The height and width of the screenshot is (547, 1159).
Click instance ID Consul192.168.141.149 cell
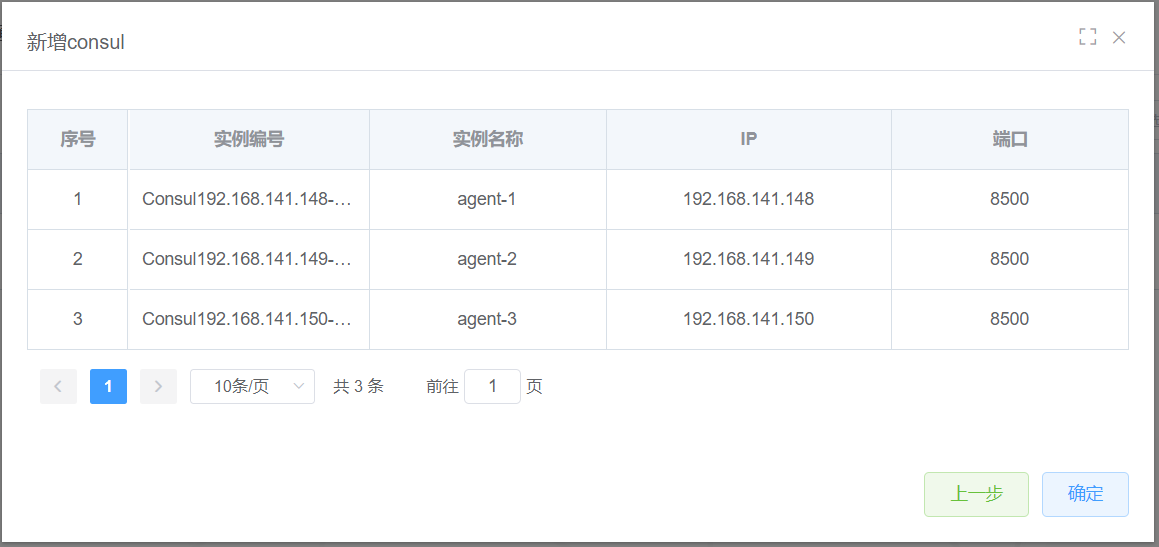(247, 259)
